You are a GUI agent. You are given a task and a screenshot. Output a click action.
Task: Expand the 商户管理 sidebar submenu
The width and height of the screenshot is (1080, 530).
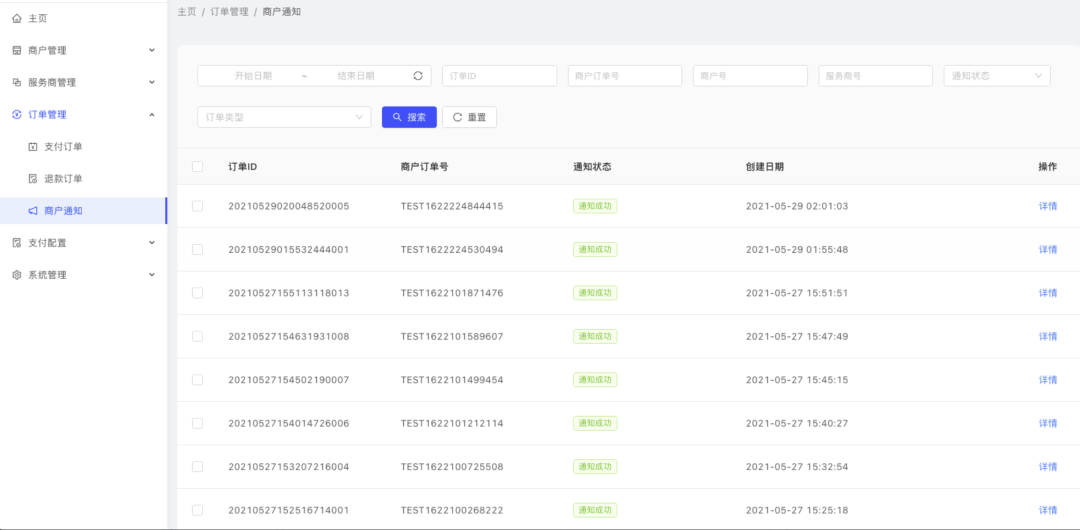point(152,50)
